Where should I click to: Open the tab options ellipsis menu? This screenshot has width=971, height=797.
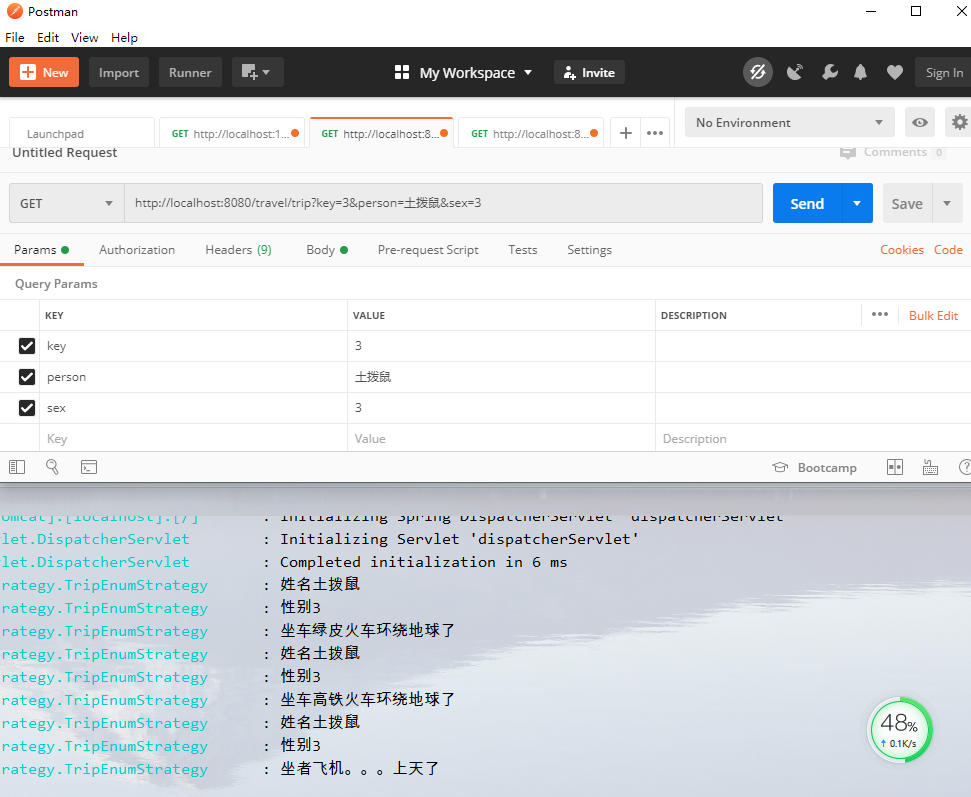tap(655, 133)
